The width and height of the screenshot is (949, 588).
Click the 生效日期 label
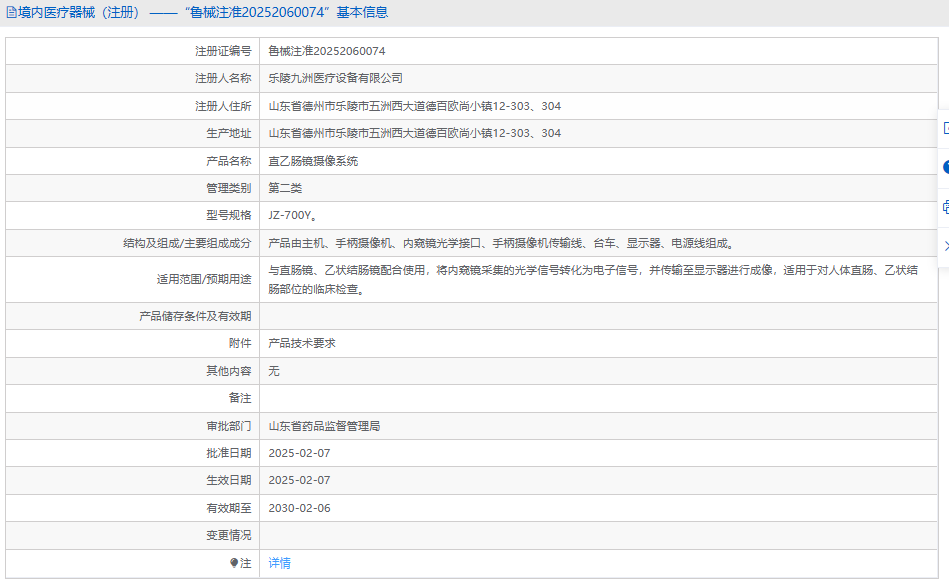pyautogui.click(x=228, y=480)
